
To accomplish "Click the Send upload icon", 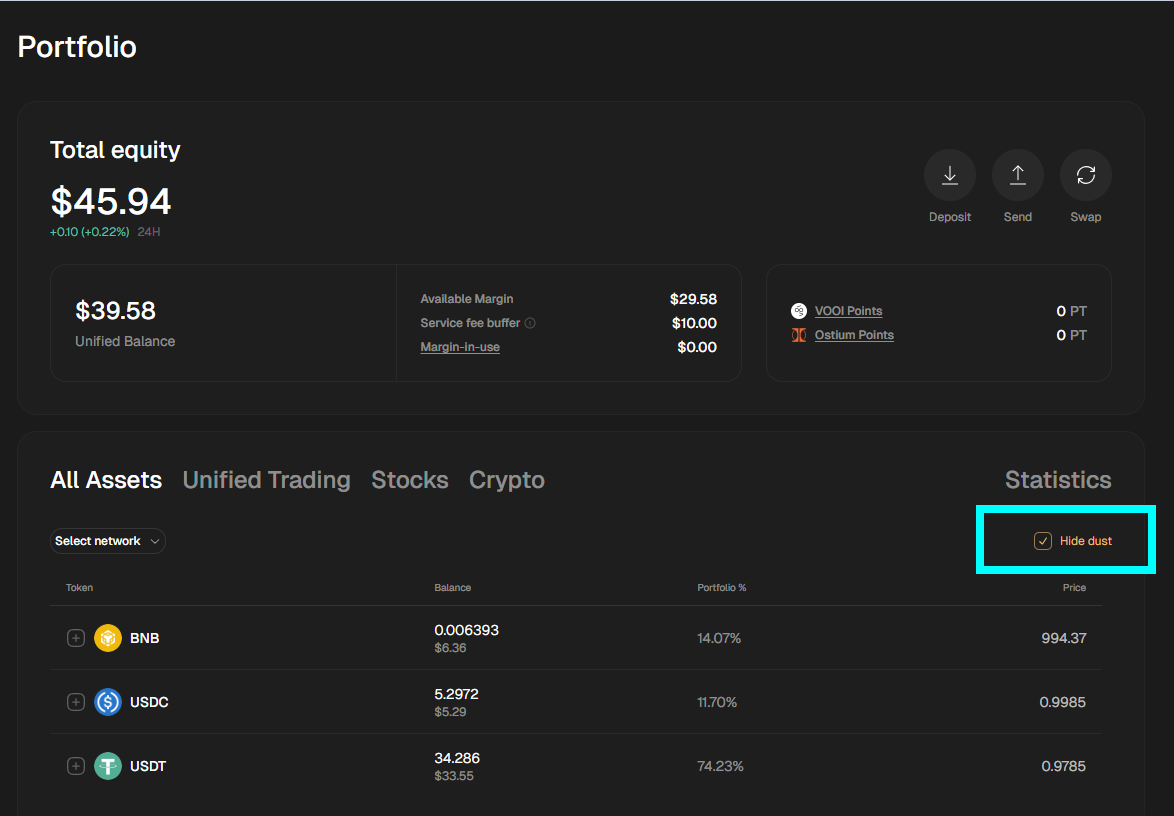I will click(x=1017, y=176).
